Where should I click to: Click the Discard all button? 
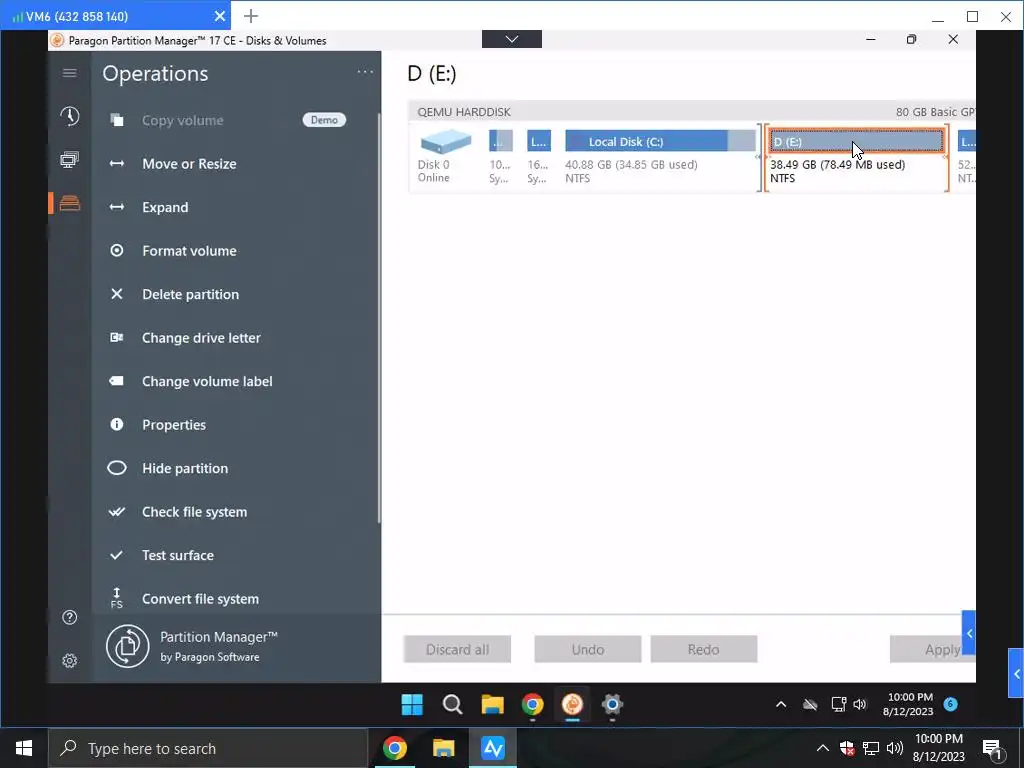click(457, 649)
